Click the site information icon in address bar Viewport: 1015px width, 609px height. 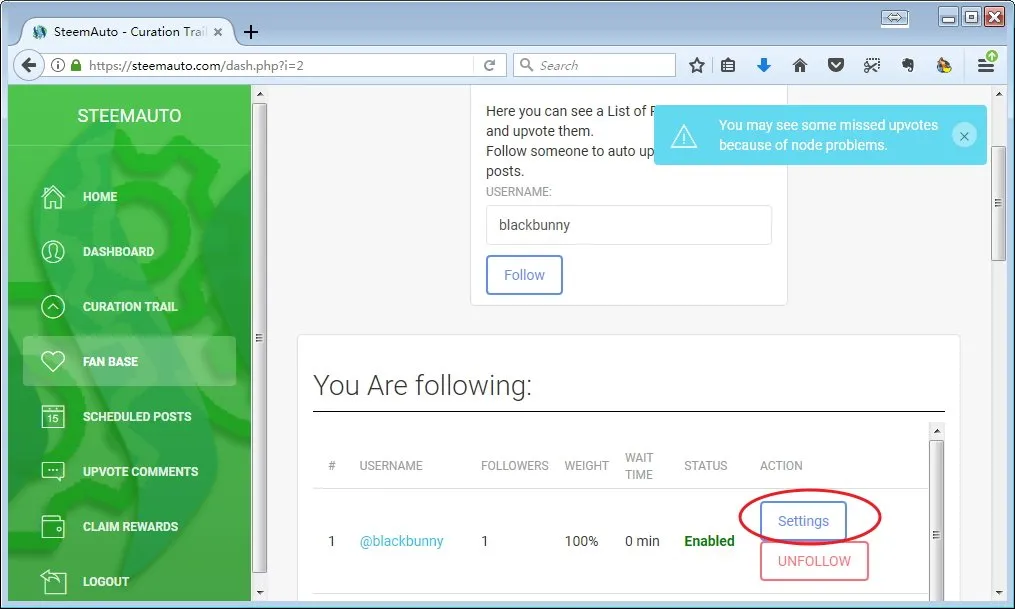point(58,65)
